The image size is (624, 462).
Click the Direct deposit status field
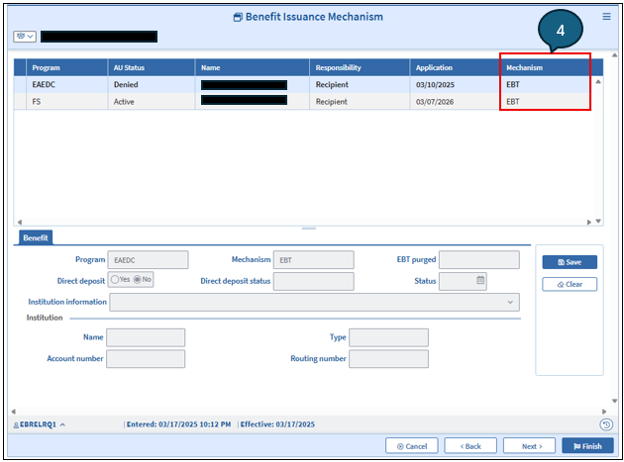314,281
